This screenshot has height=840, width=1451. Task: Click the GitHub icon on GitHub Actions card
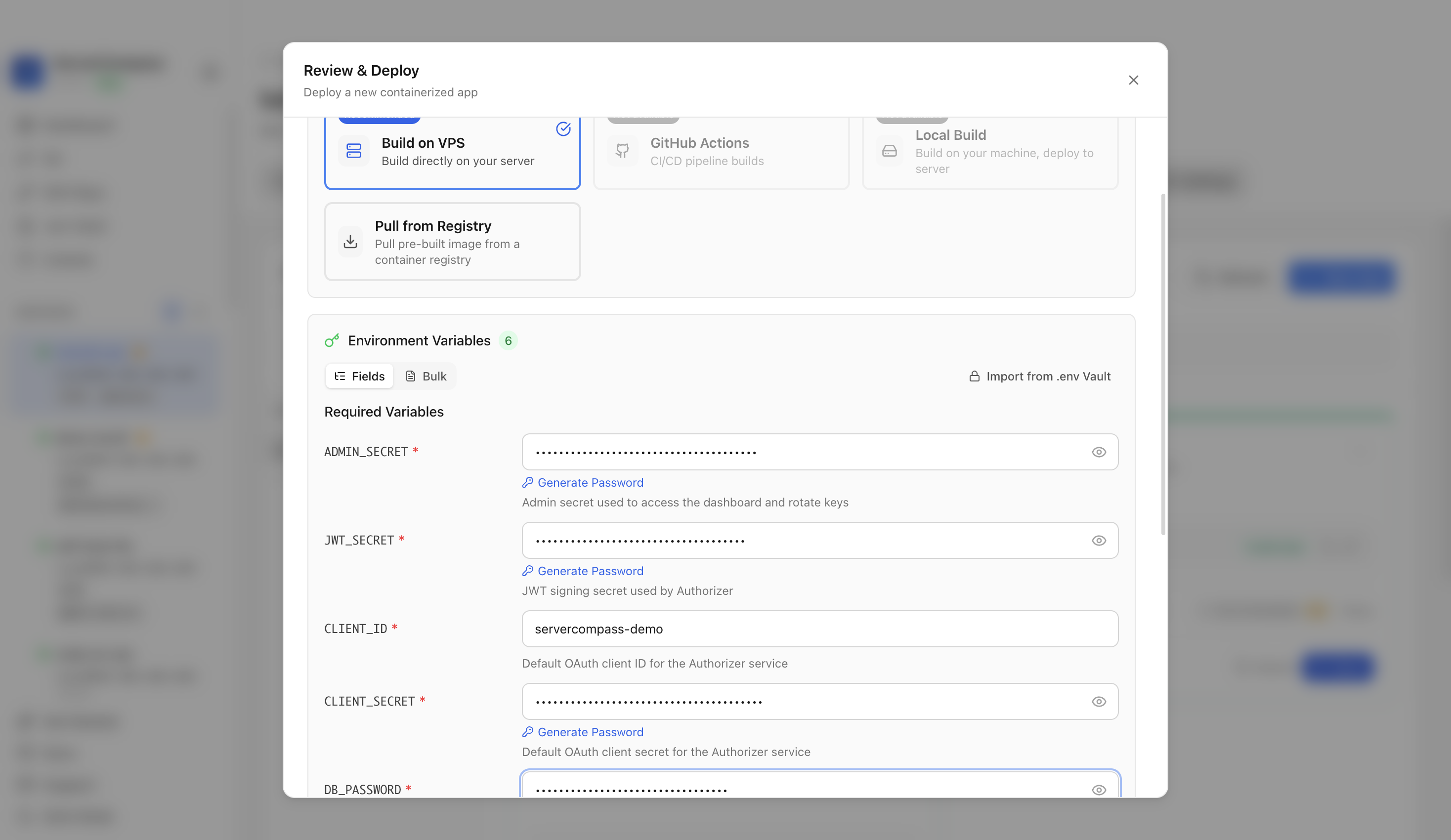click(622, 151)
